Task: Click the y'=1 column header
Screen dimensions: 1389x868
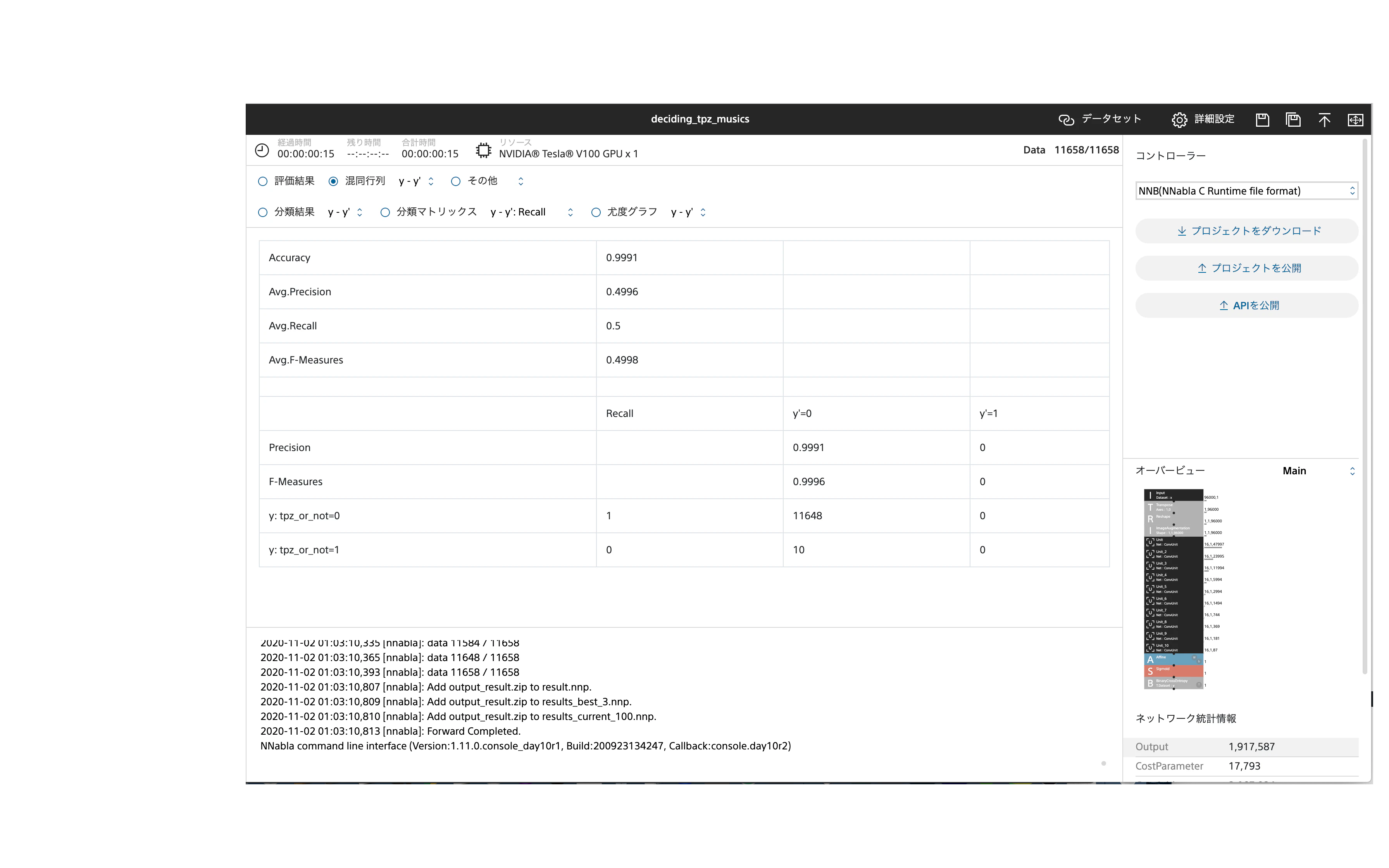Action: (988, 413)
